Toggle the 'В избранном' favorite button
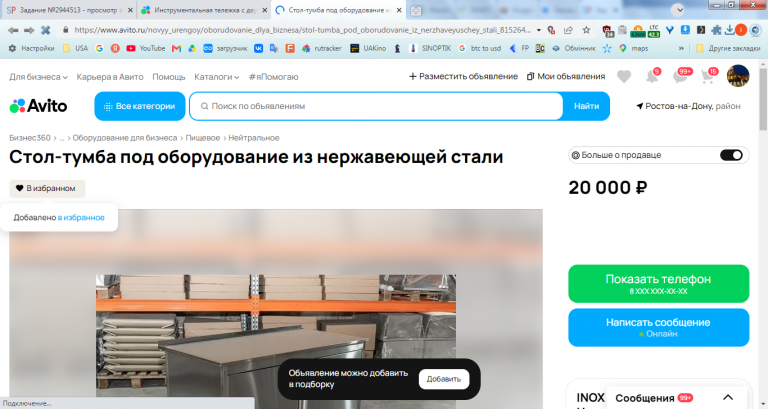The width and height of the screenshot is (768, 409). [47, 188]
